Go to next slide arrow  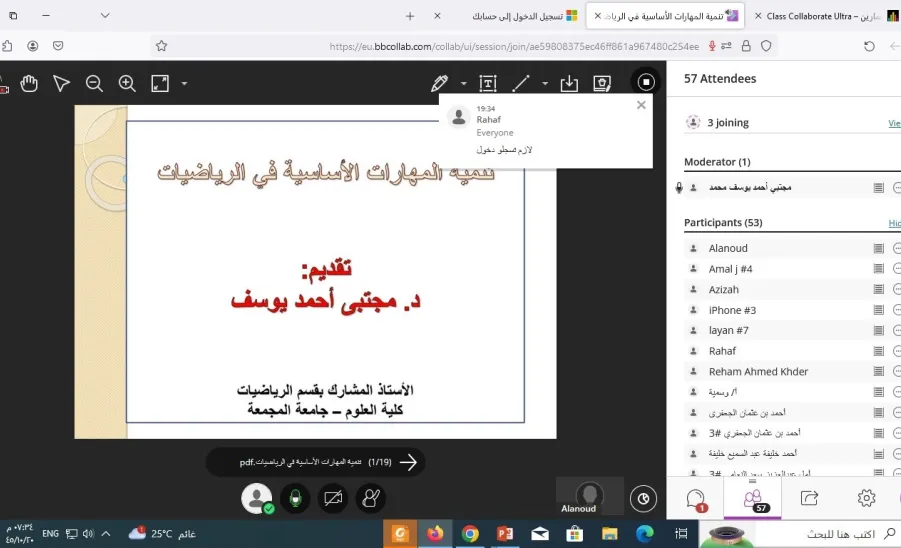[x=408, y=462]
